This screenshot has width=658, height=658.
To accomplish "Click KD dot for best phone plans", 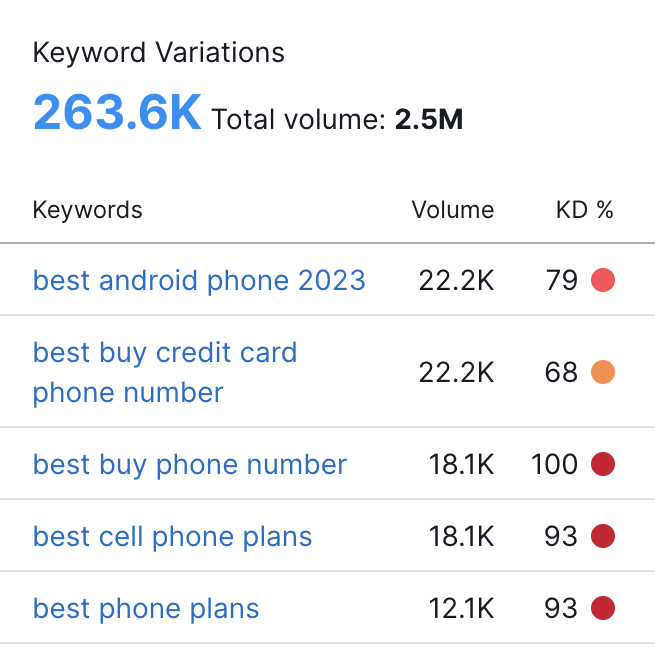I will point(603,609).
